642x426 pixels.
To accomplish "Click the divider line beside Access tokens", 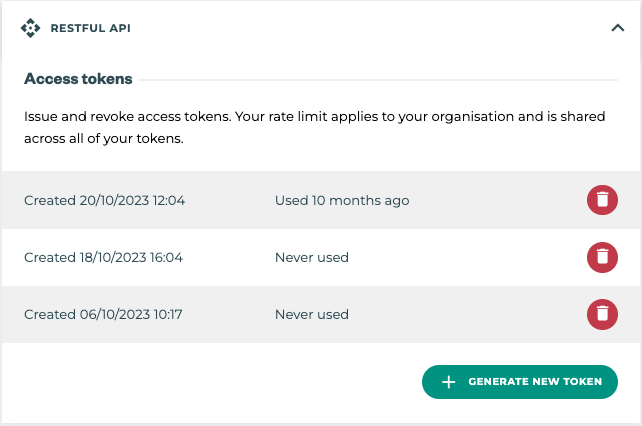I will click(x=380, y=79).
